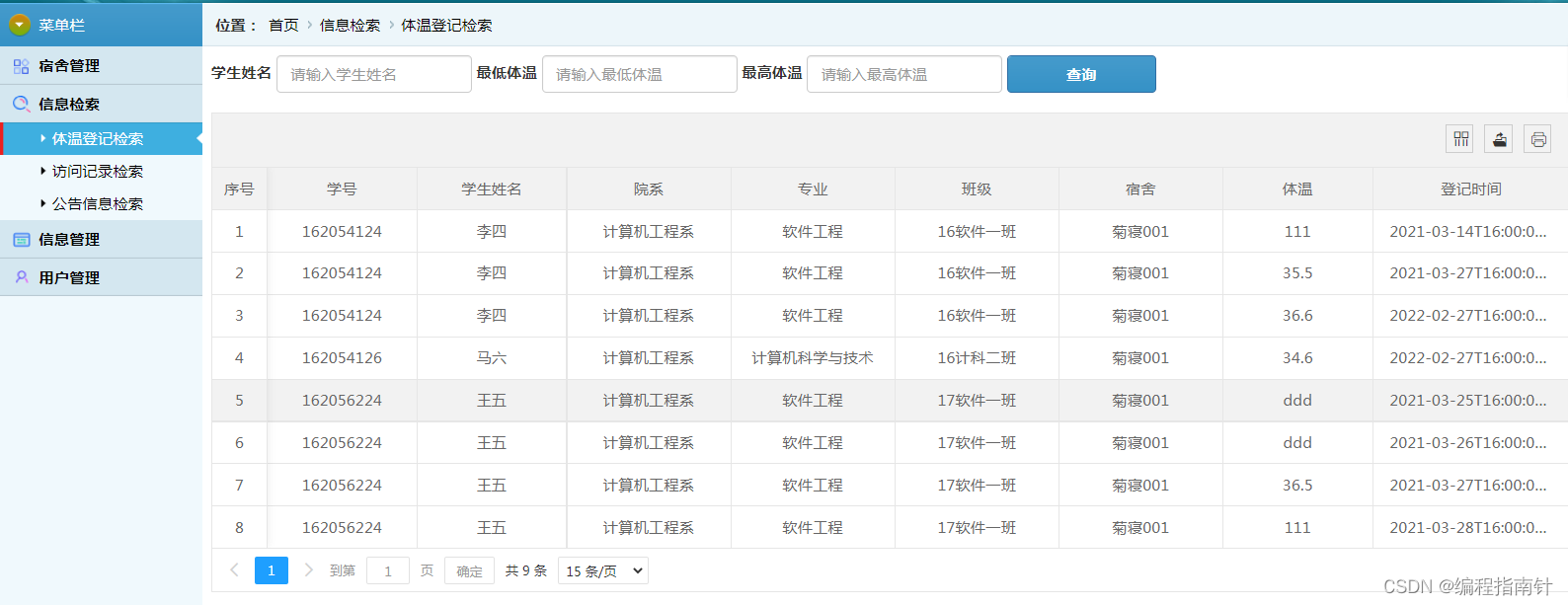Click the 宿舍 column header
The width and height of the screenshot is (1568, 605).
point(1140,189)
